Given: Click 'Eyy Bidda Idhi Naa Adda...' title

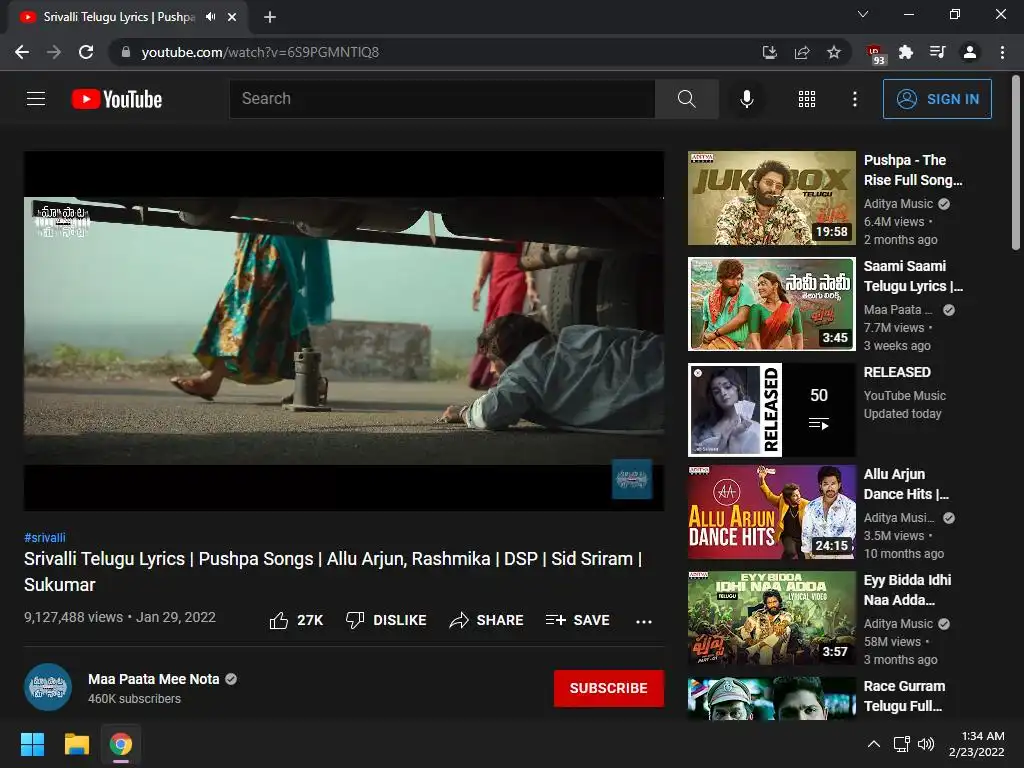Looking at the screenshot, I should click(908, 590).
